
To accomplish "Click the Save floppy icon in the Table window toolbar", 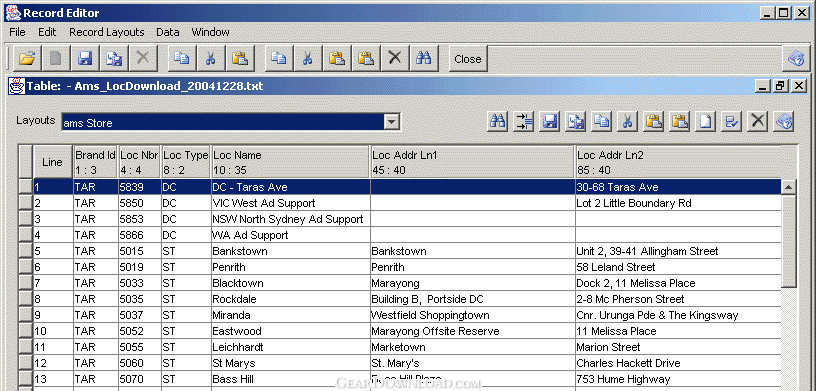I will (550, 122).
